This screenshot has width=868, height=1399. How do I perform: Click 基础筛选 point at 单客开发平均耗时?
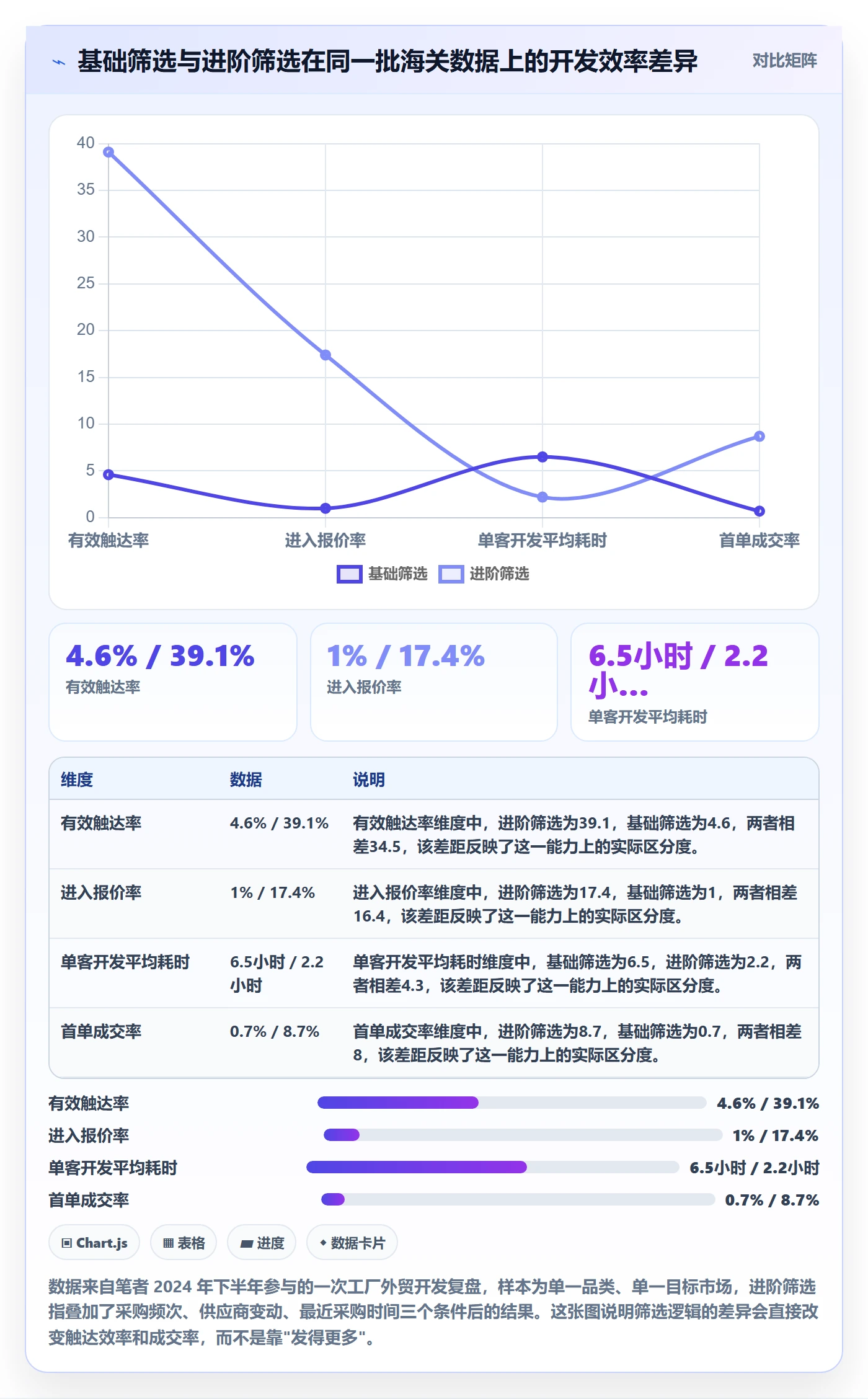click(x=542, y=456)
